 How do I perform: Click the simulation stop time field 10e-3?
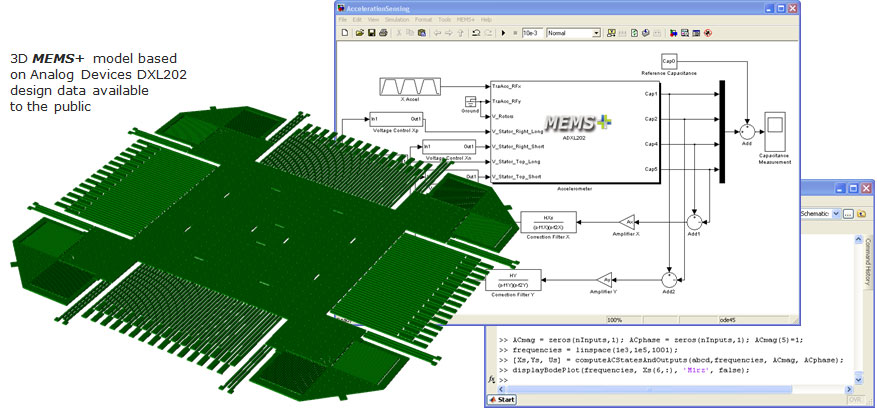coord(532,33)
